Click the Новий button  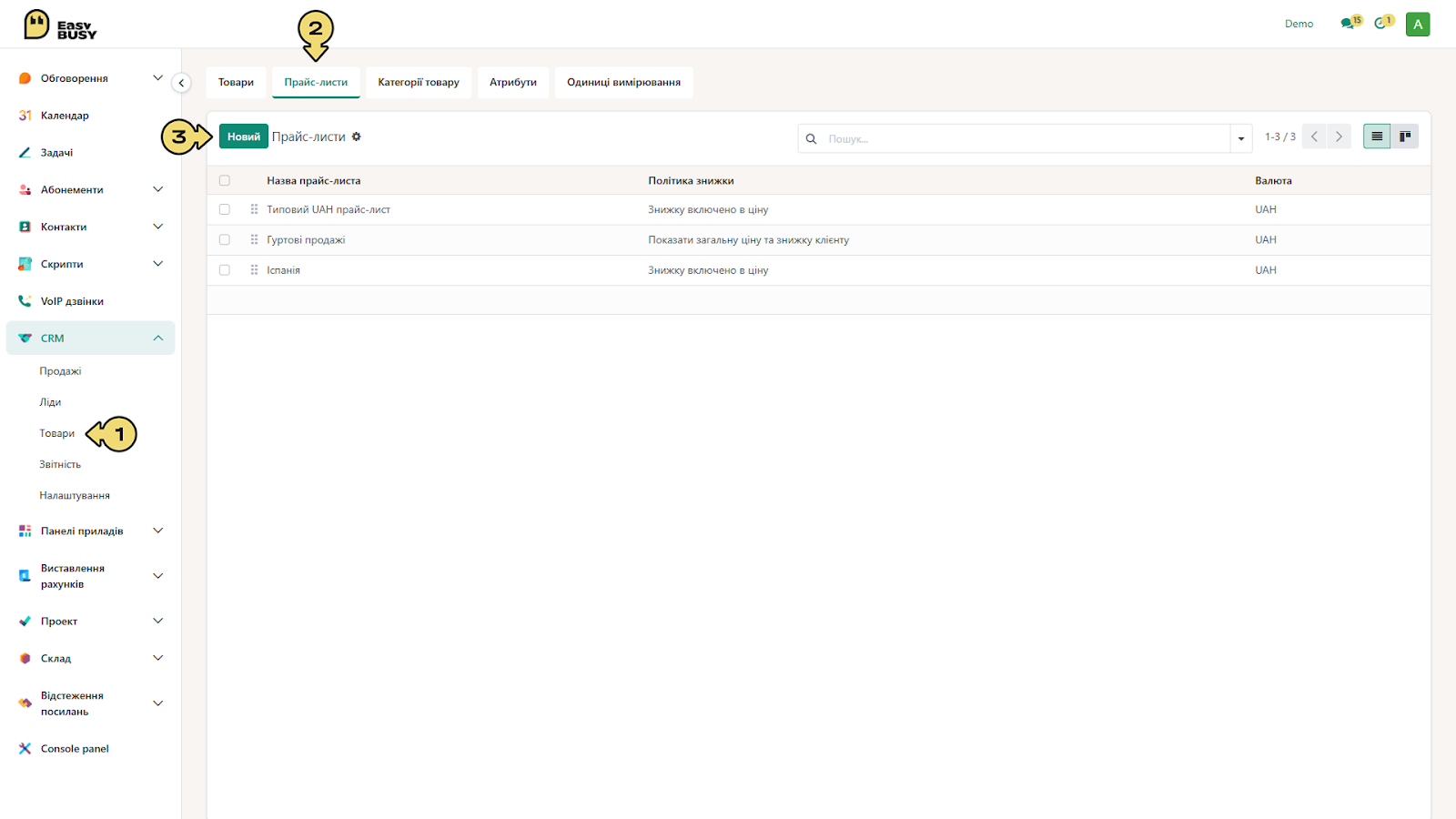pyautogui.click(x=244, y=136)
